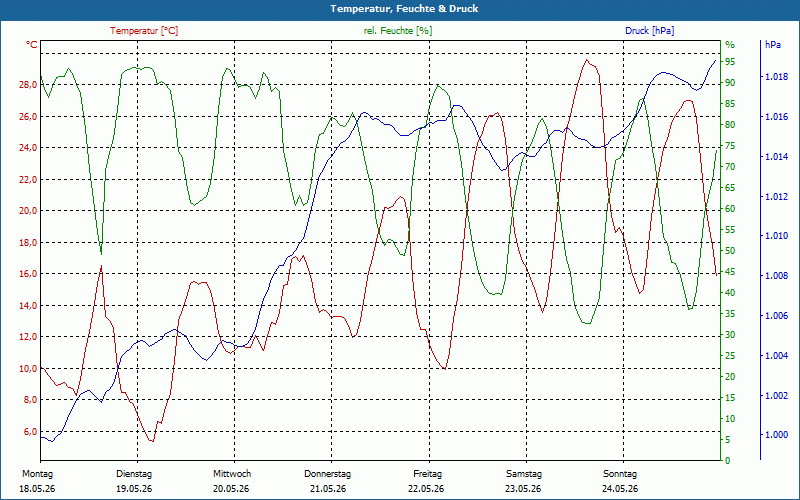Screen dimensions: 800x500
Task: Select the green 'rel. Feuchte [%]' legend label
Action: (x=398, y=31)
